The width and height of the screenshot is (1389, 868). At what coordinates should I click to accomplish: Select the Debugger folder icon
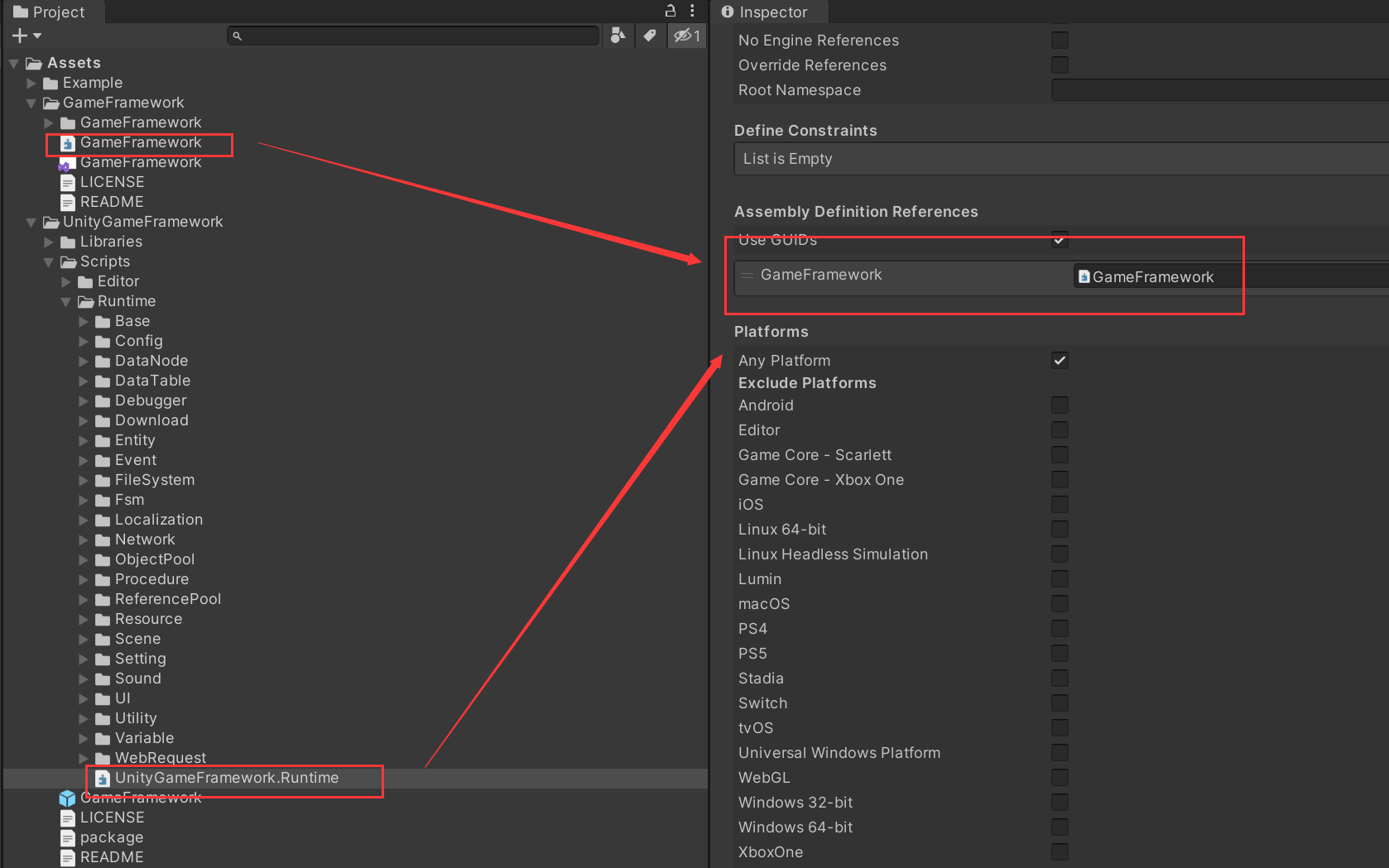pos(103,401)
